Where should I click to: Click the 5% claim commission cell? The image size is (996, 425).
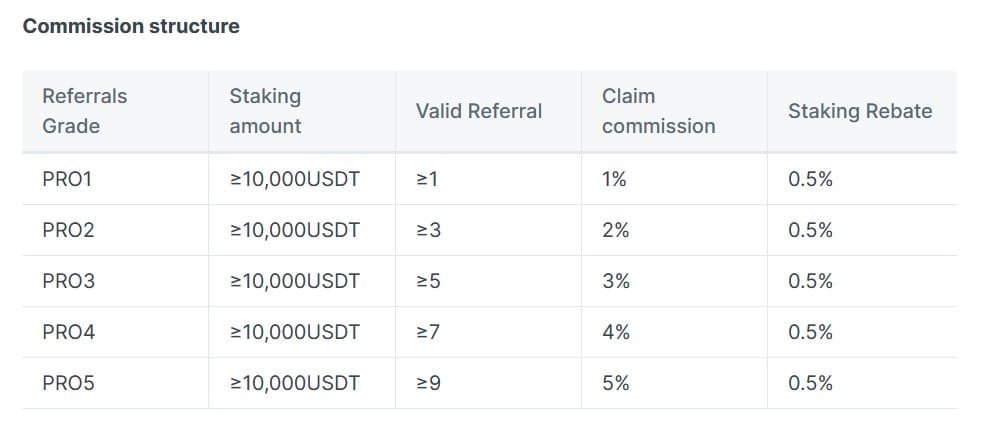click(x=616, y=383)
